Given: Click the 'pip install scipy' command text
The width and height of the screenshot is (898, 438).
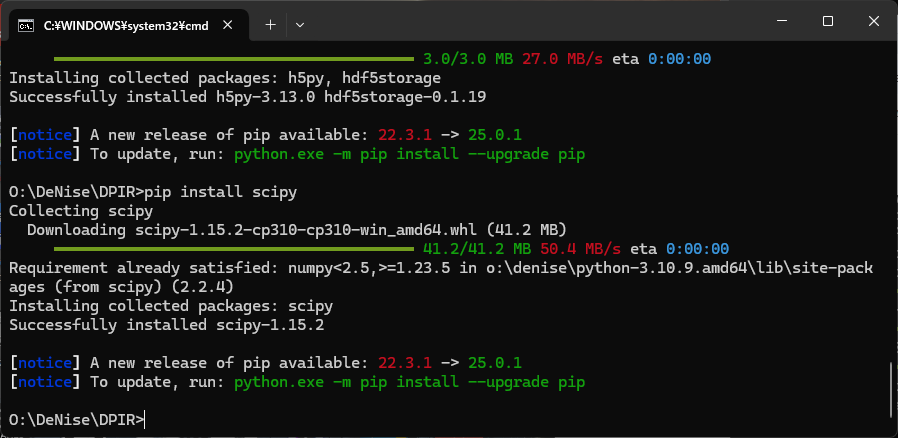Looking at the screenshot, I should (x=220, y=192).
